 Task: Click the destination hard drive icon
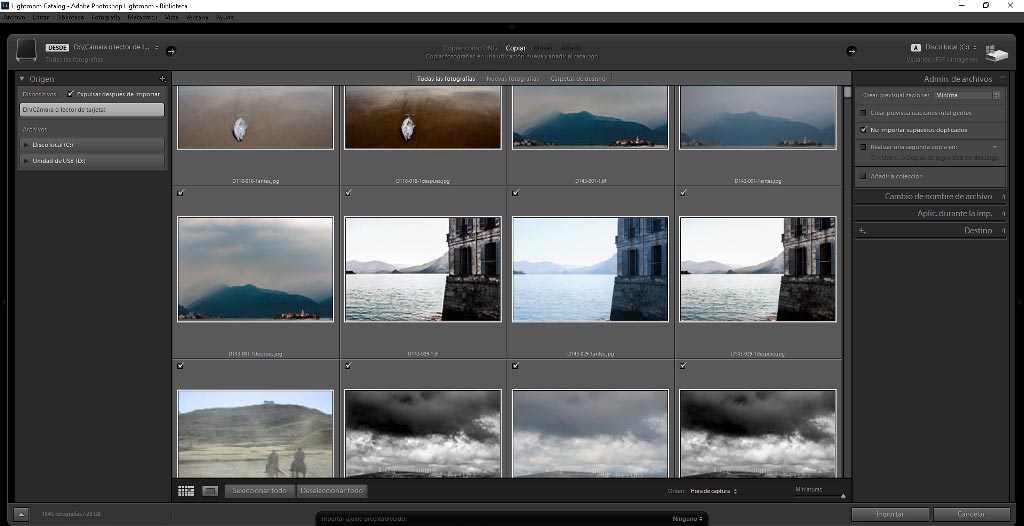click(x=997, y=54)
